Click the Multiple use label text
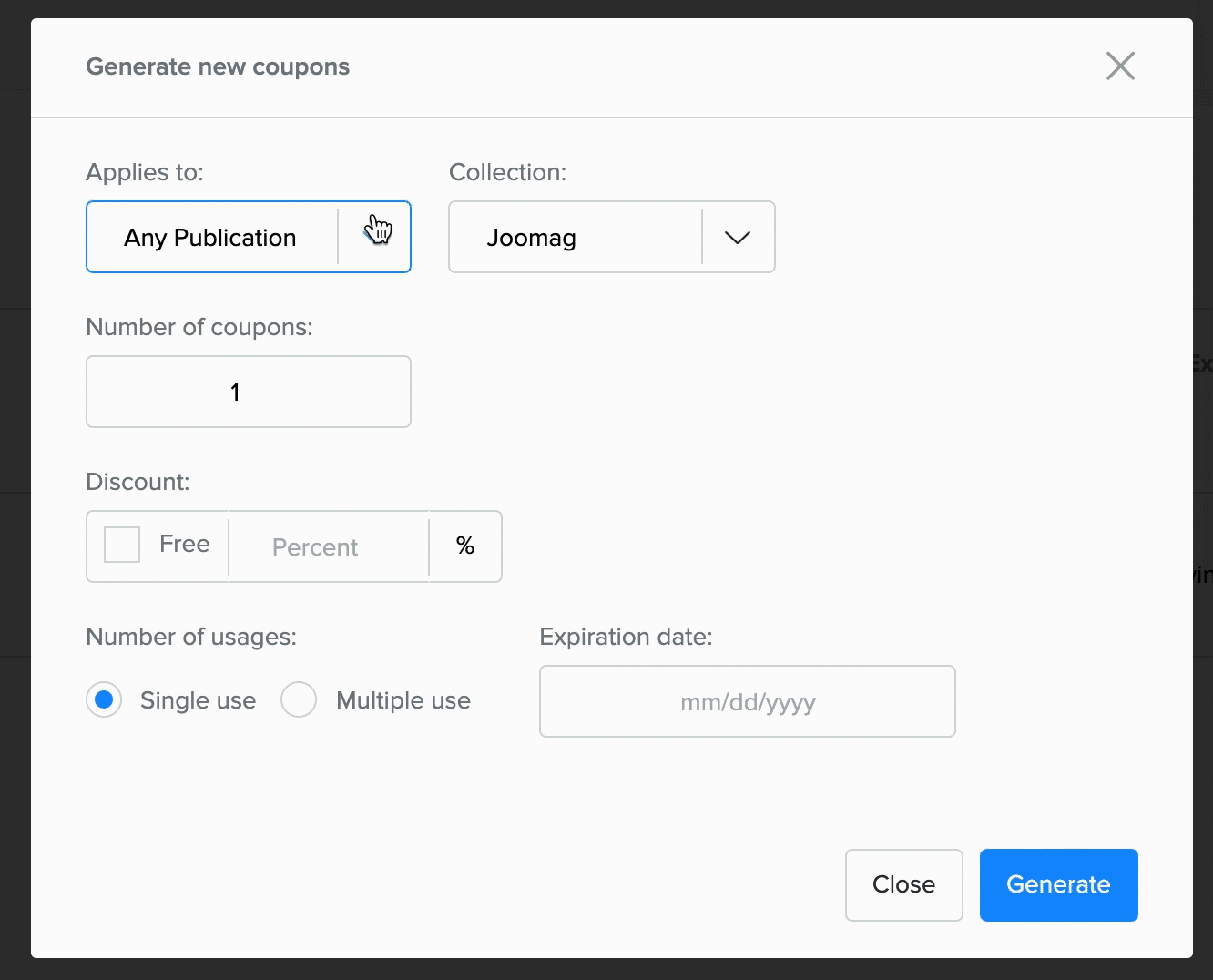The width and height of the screenshot is (1213, 980). (403, 700)
